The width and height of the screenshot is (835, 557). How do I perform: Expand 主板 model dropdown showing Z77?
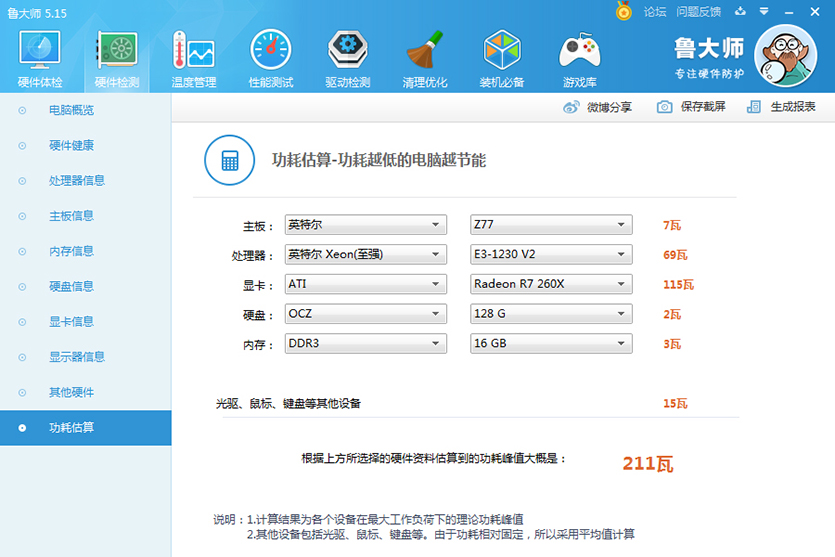pyautogui.click(x=551, y=225)
